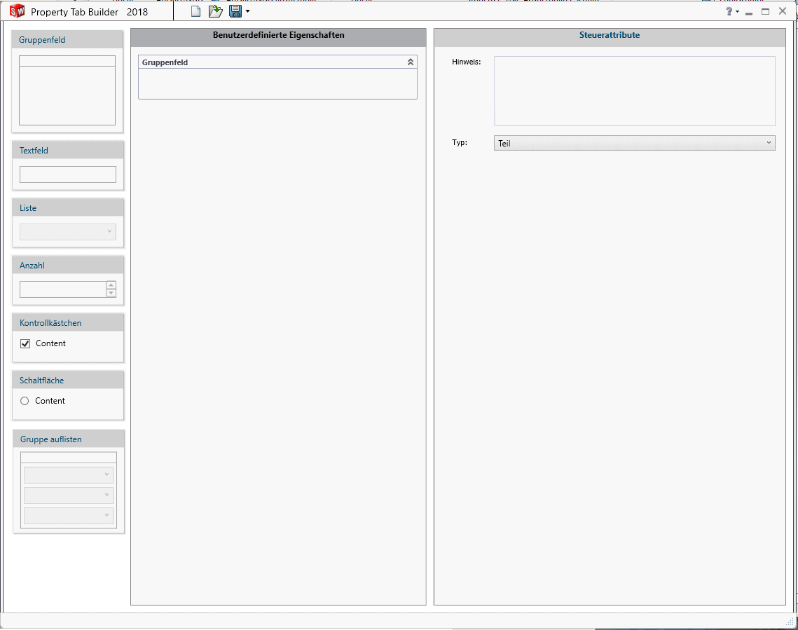Click the Benutzerdefinierte Eigenschaften panel header

pyautogui.click(x=278, y=36)
